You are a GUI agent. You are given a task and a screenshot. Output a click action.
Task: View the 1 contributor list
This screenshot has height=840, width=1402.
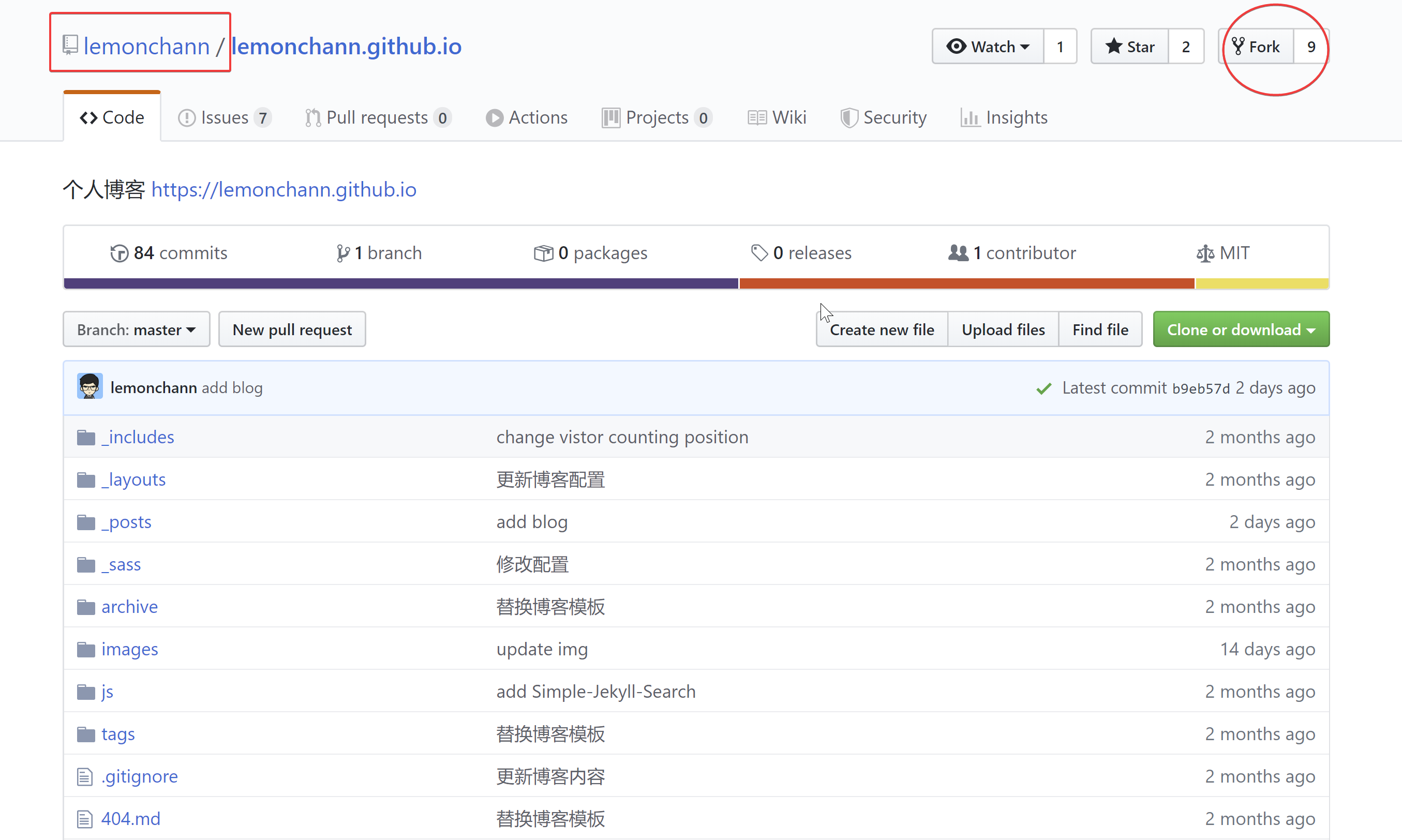point(1012,253)
